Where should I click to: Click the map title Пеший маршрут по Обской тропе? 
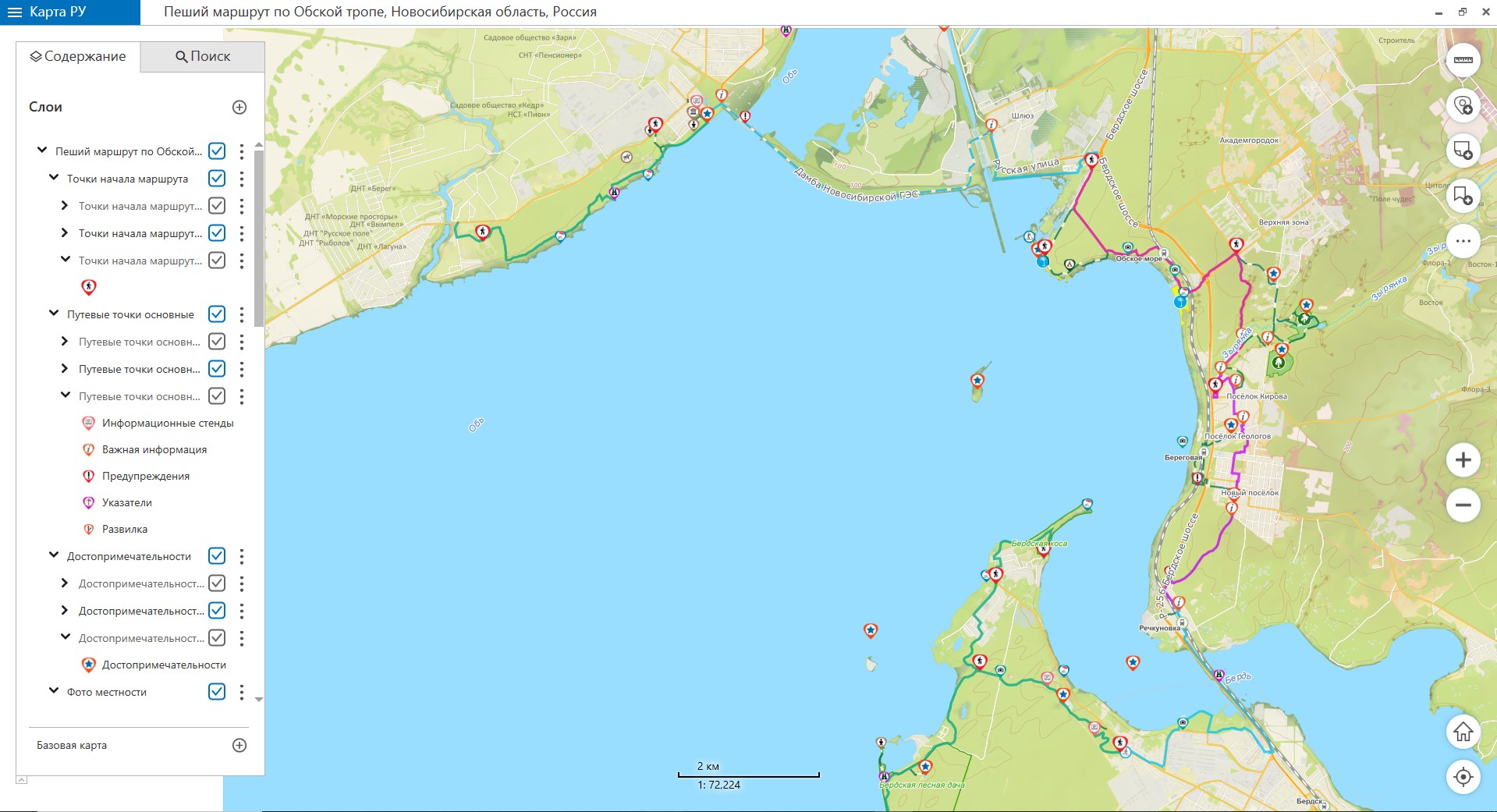tap(380, 12)
